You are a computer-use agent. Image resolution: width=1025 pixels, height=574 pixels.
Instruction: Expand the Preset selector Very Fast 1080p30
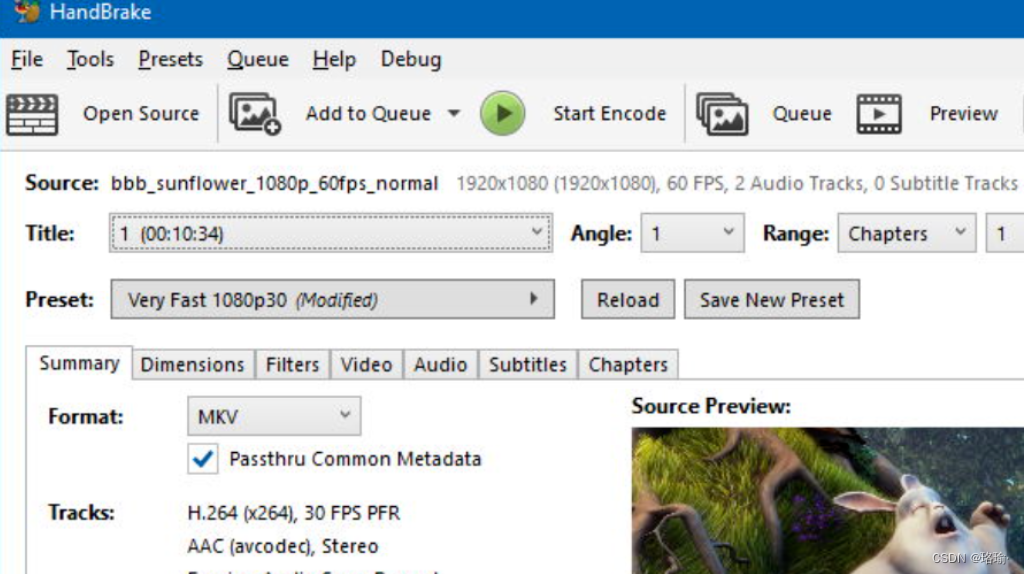pyautogui.click(x=333, y=299)
